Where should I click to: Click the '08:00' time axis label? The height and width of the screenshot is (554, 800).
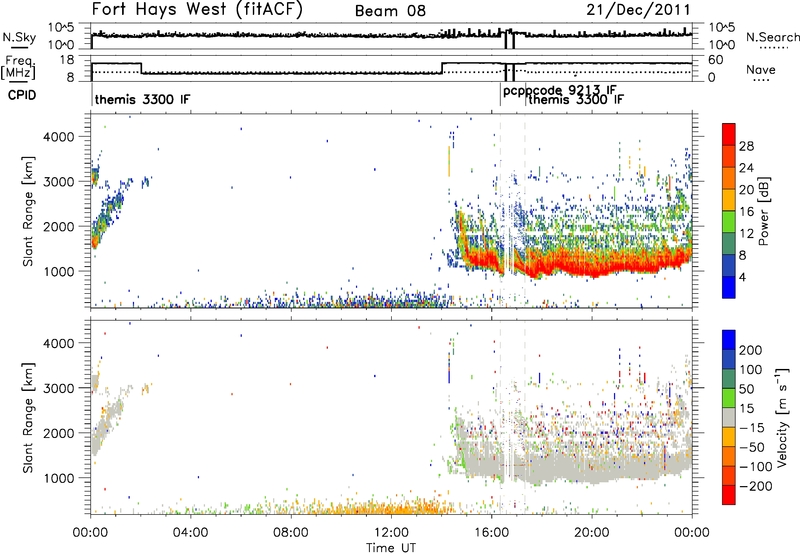click(x=290, y=533)
